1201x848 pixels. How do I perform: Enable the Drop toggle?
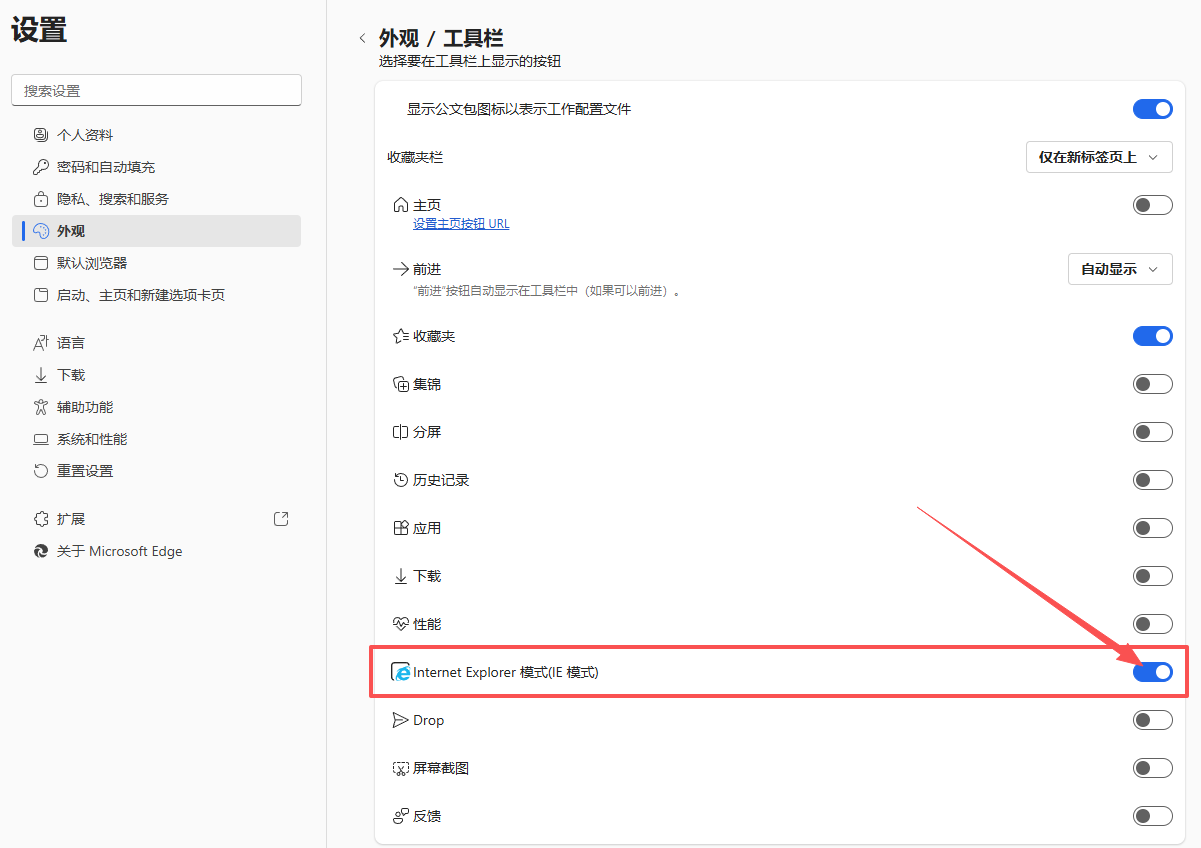(x=1152, y=720)
